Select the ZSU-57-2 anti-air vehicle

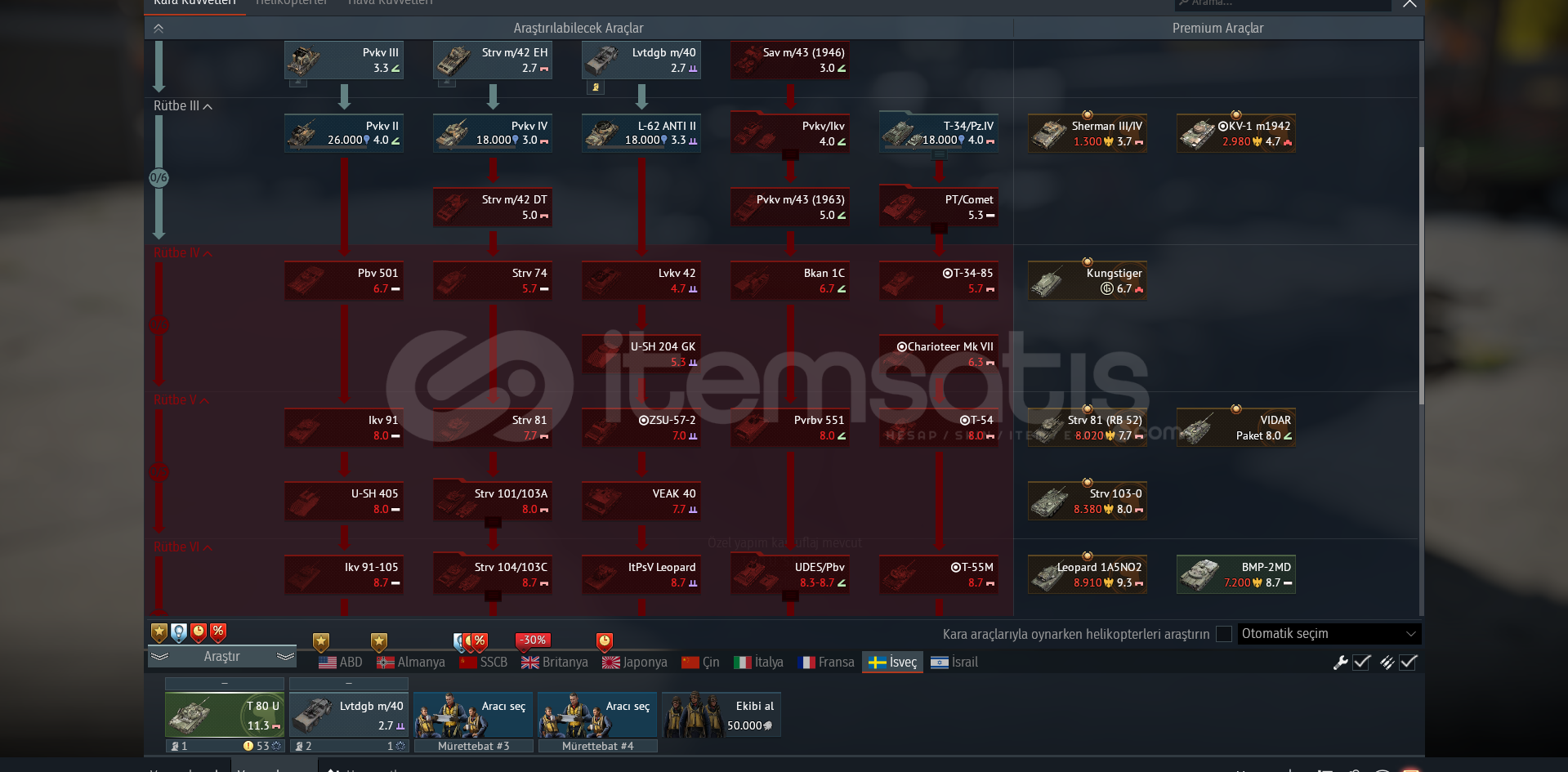click(x=641, y=427)
